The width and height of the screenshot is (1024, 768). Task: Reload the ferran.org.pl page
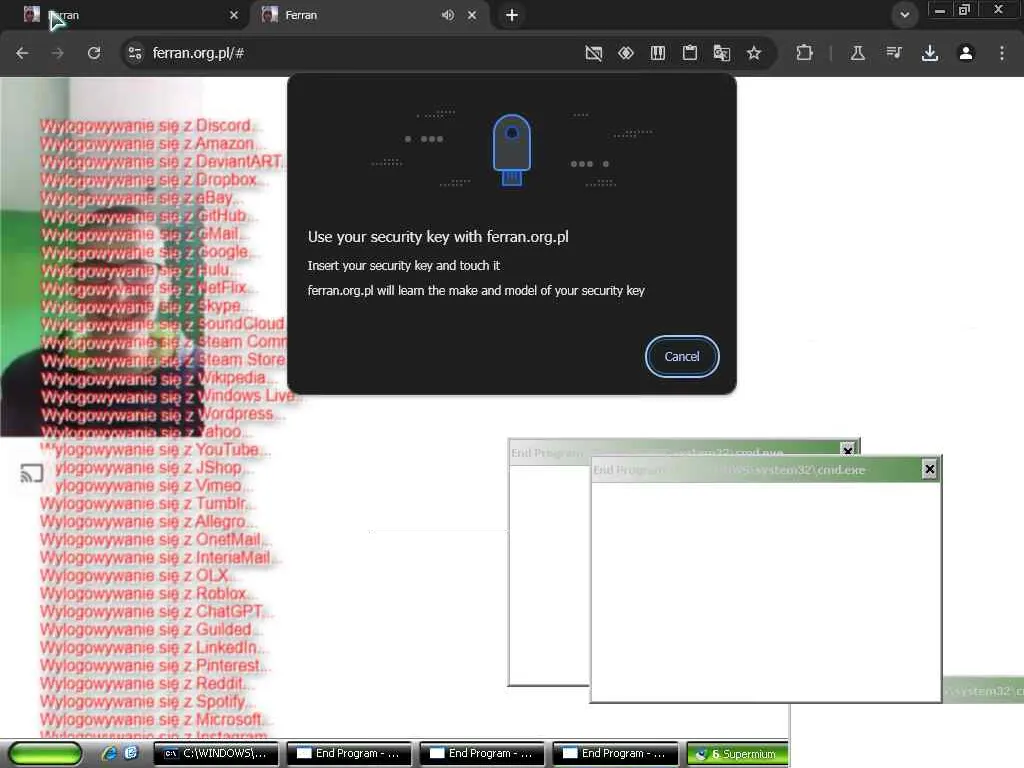click(94, 53)
